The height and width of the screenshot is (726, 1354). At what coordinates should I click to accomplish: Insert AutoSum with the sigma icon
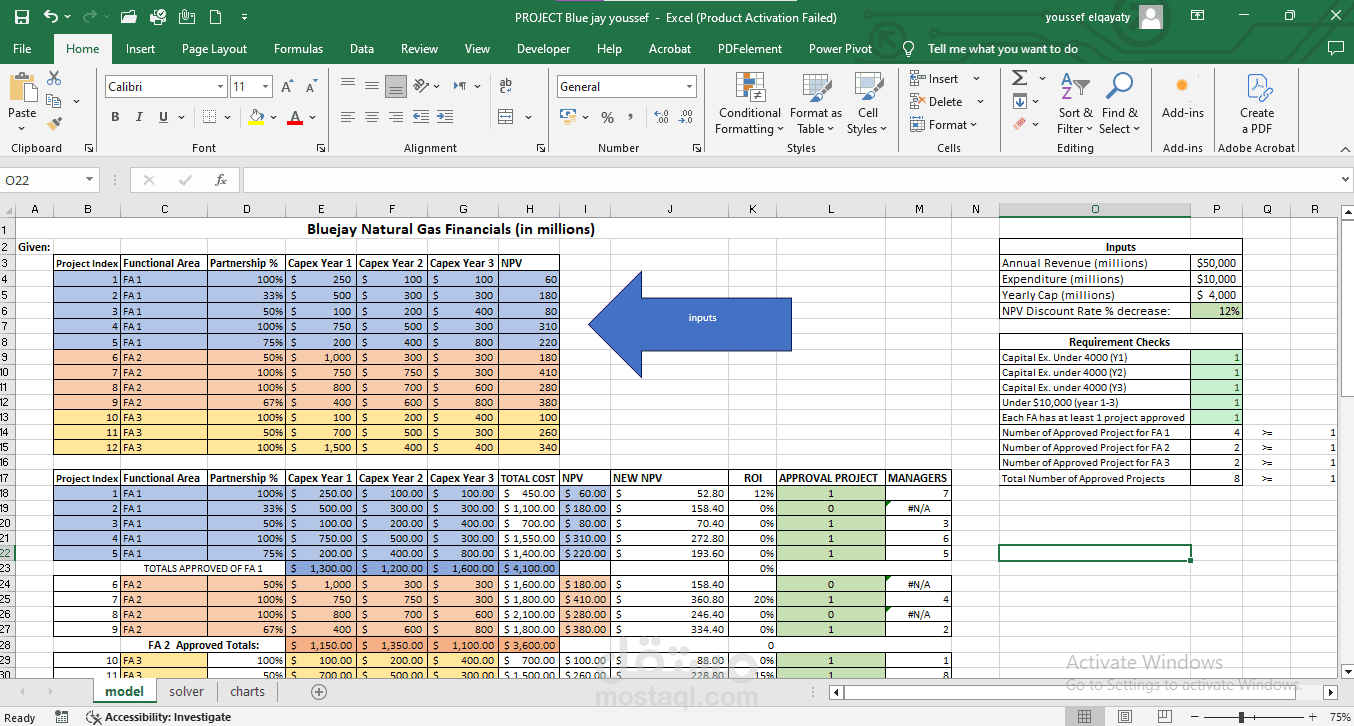[x=1019, y=78]
